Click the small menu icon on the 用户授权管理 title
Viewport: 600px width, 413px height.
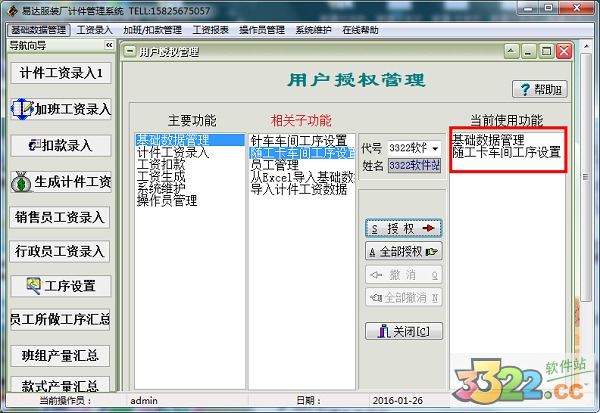tap(130, 51)
